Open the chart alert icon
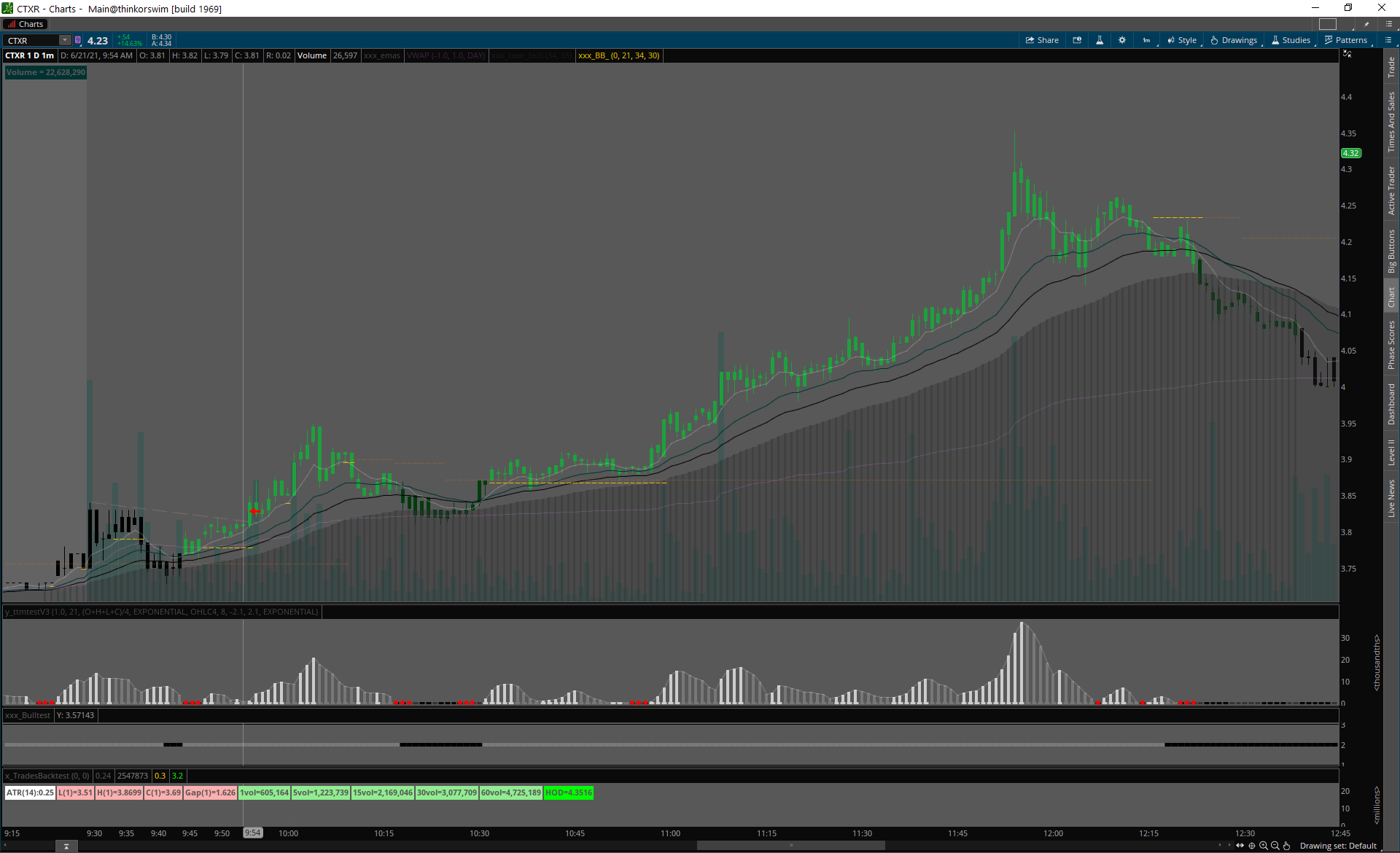The height and width of the screenshot is (853, 1400). pyautogui.click(x=1077, y=40)
